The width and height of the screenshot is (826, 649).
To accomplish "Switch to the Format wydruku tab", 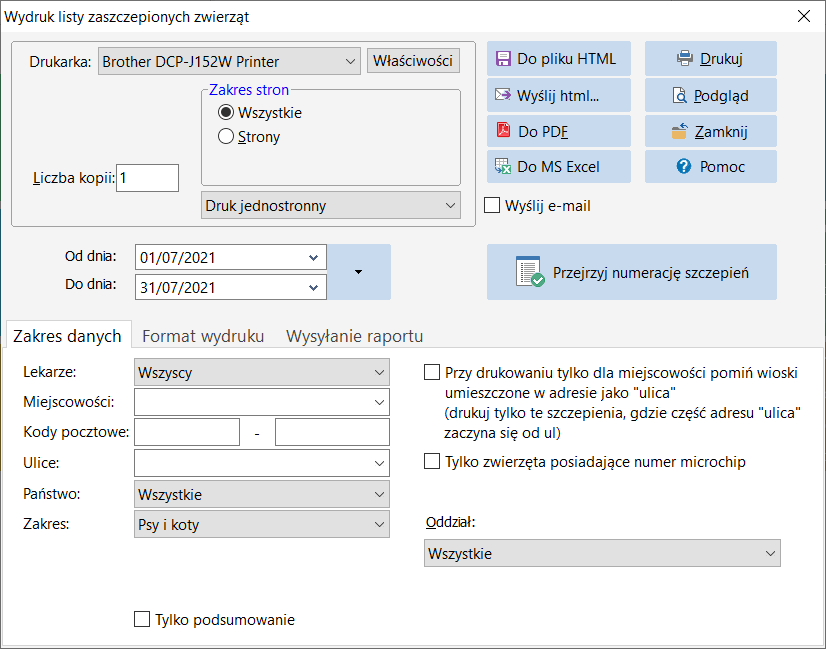I will pyautogui.click(x=203, y=336).
